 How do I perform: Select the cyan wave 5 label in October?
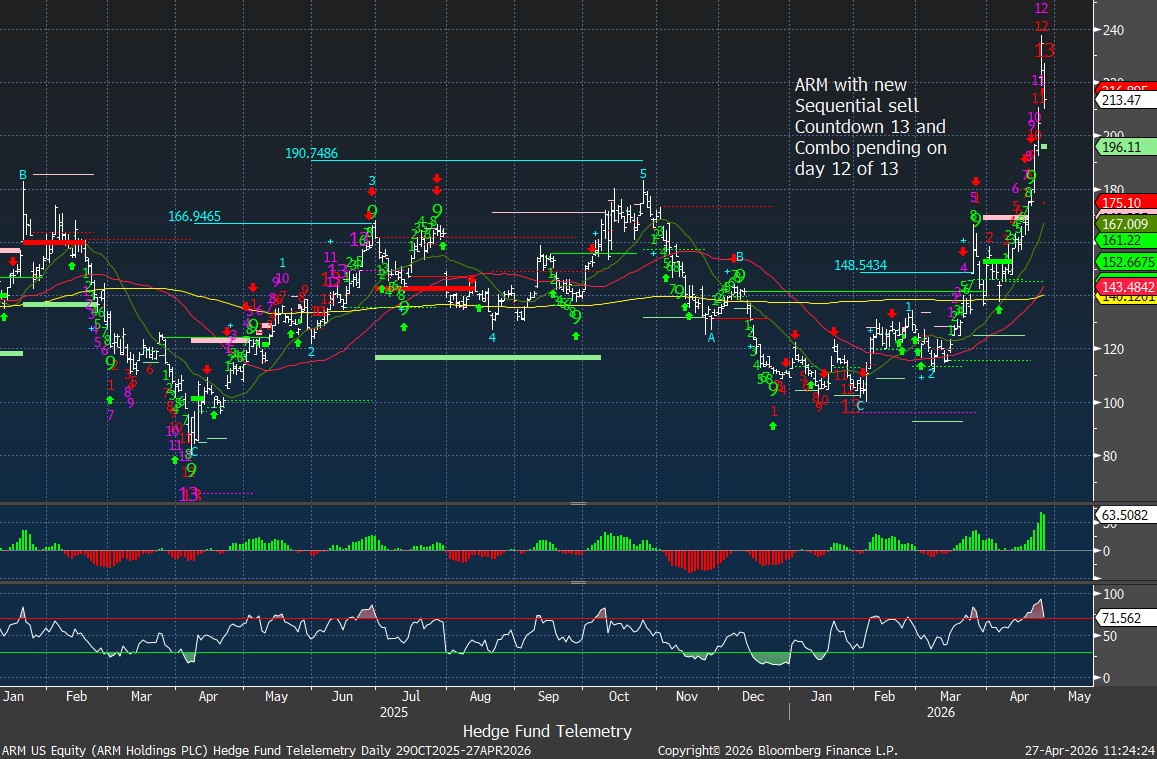645,174
